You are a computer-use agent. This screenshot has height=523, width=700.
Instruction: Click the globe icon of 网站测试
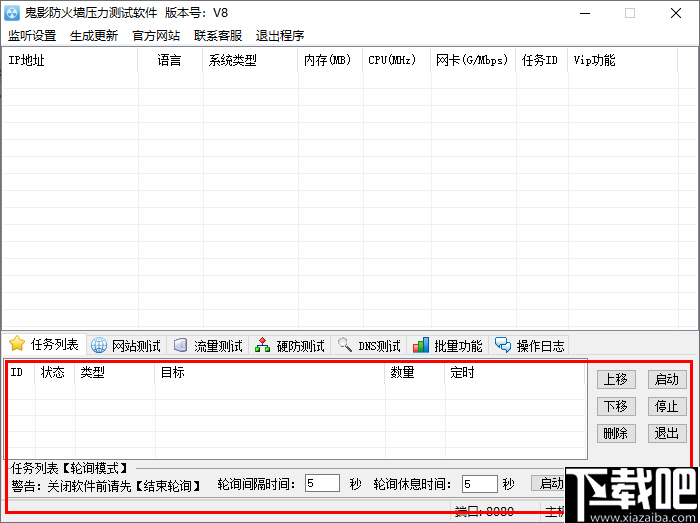click(99, 345)
